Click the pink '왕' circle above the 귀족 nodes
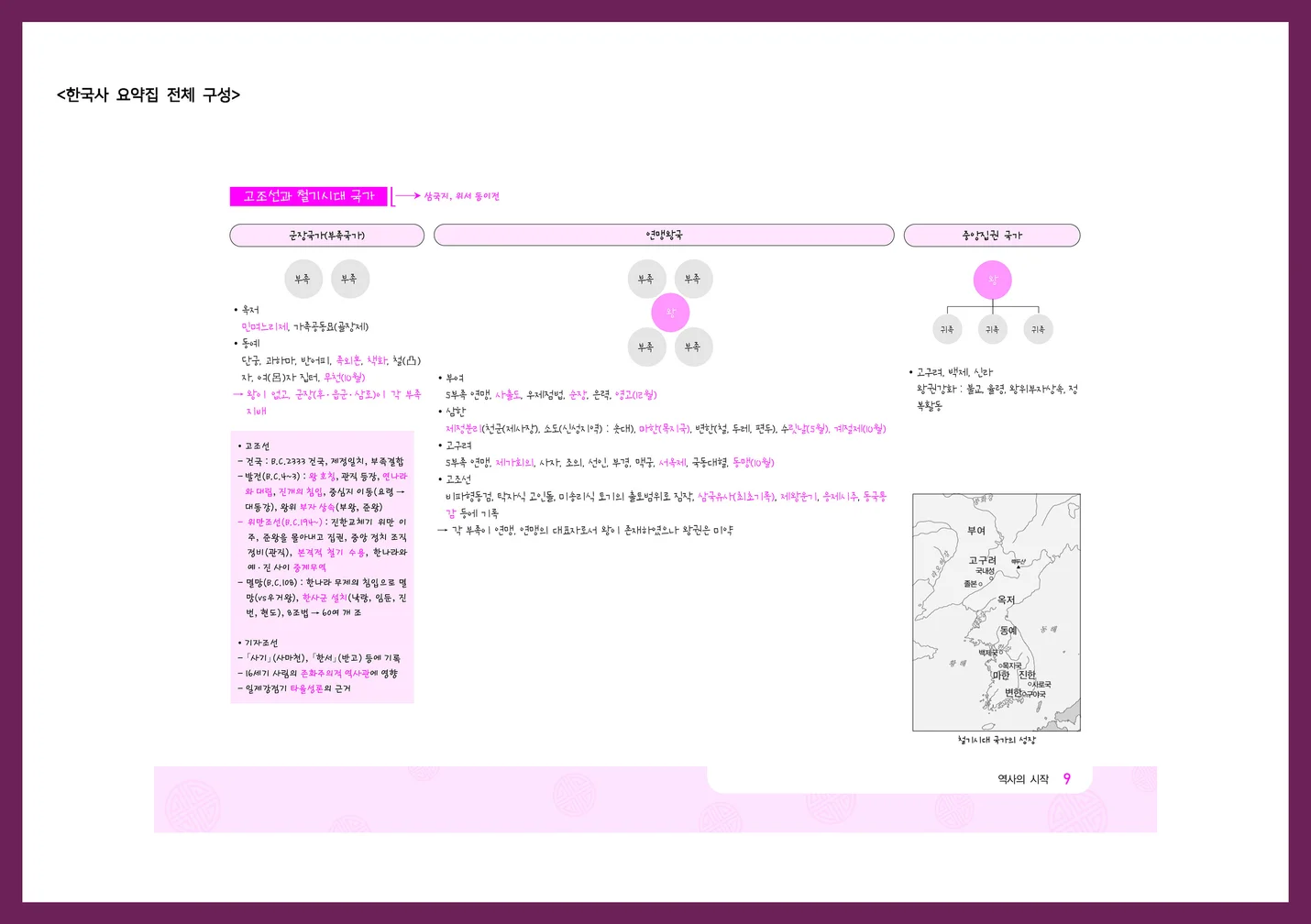The width and height of the screenshot is (1311, 924). pos(992,280)
